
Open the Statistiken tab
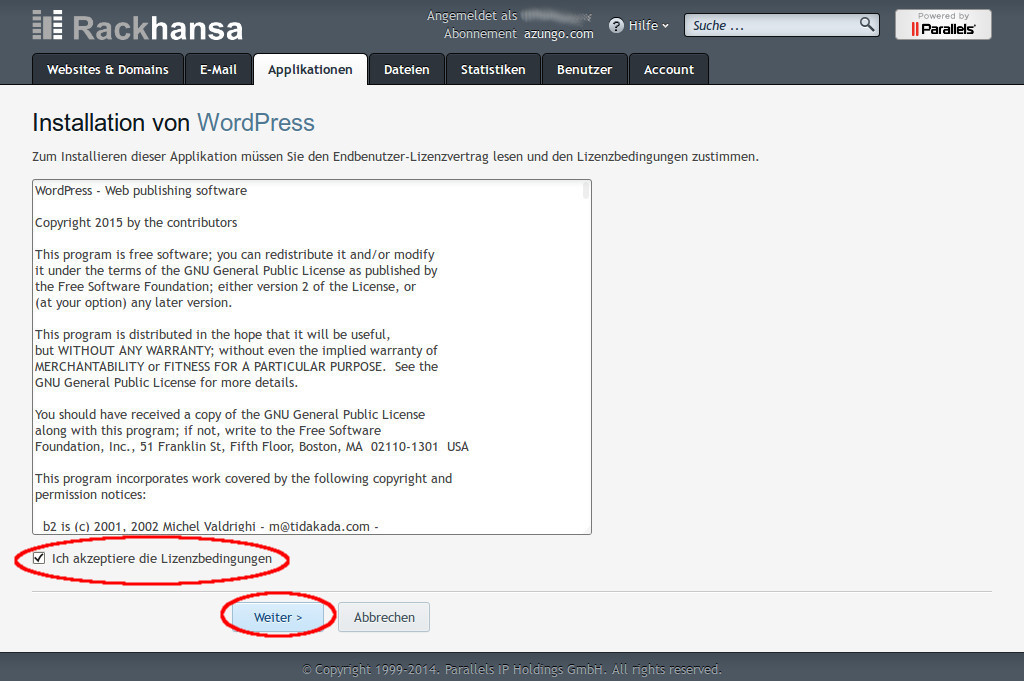coord(493,69)
